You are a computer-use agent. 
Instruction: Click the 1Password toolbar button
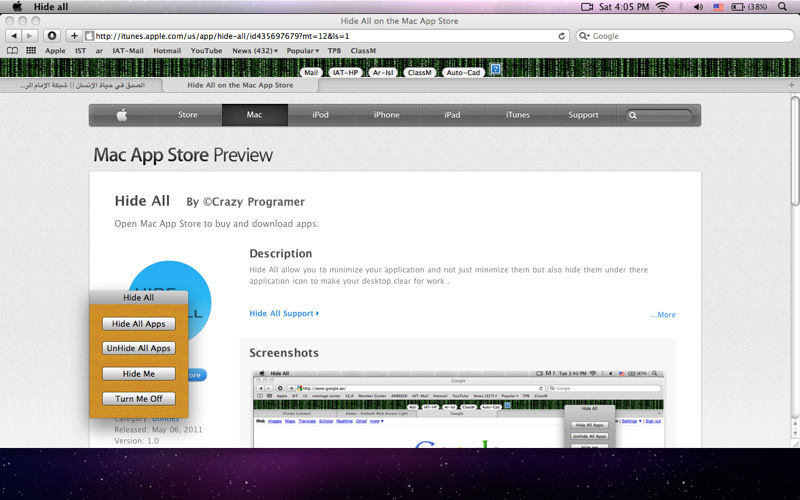pyautogui.click(x=52, y=36)
